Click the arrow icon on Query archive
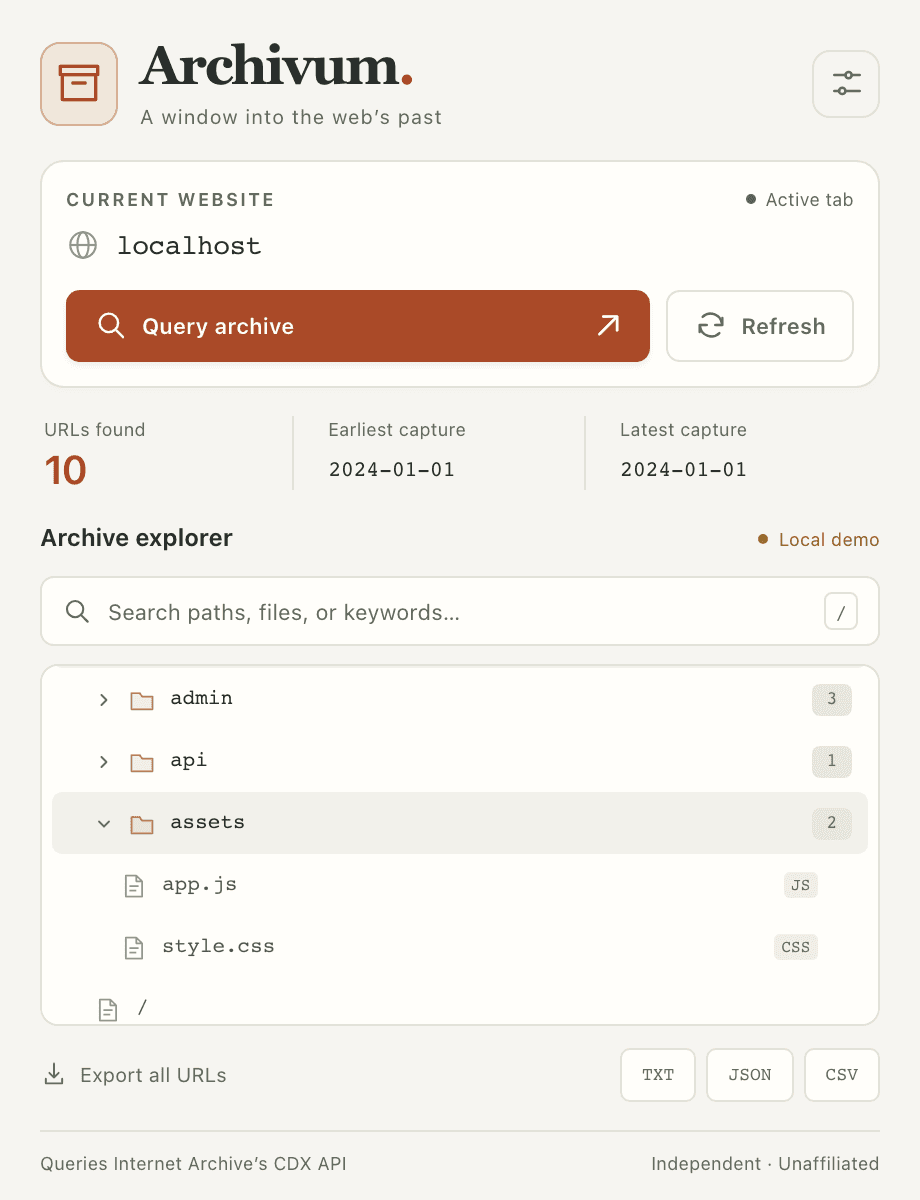Screen dimensions: 920x1200 pyautogui.click(x=608, y=326)
